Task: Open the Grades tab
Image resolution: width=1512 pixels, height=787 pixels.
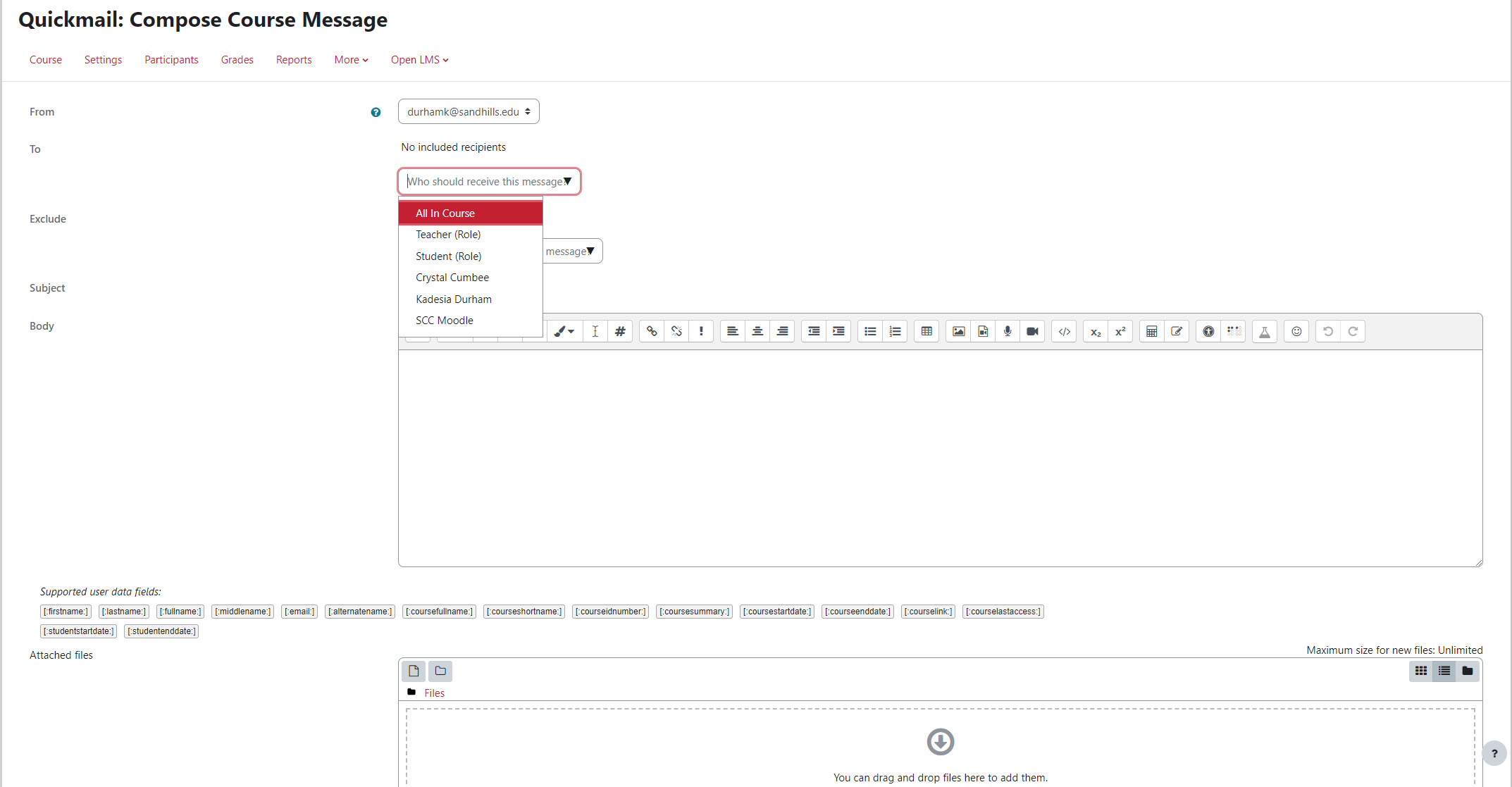Action: (x=237, y=60)
